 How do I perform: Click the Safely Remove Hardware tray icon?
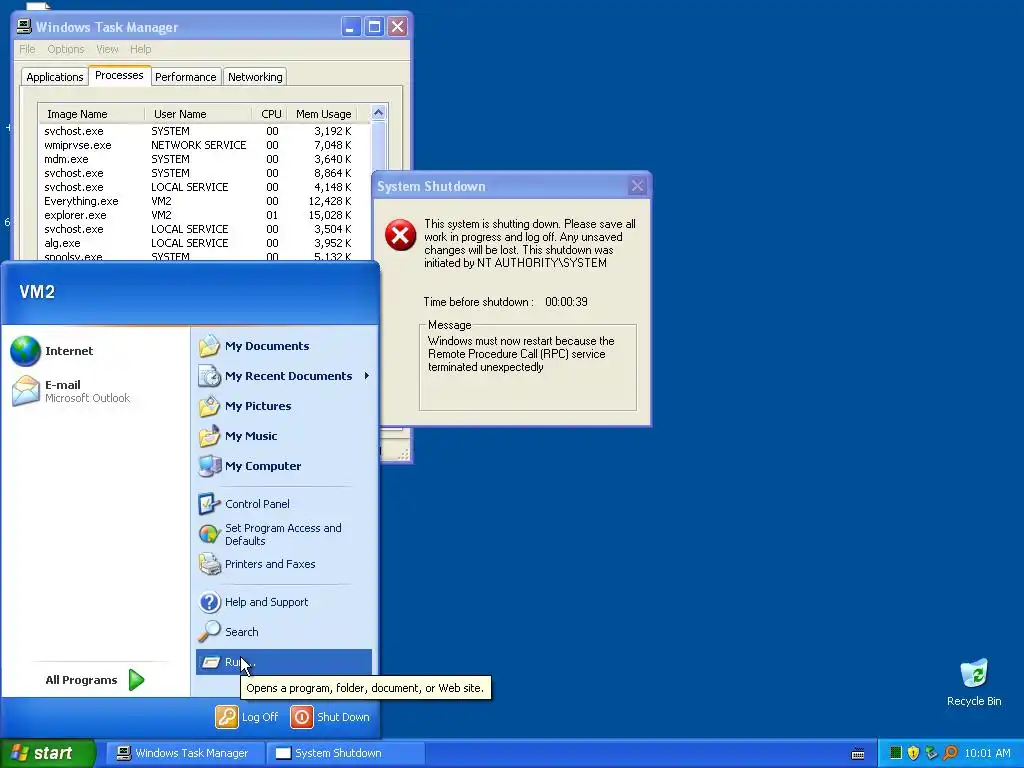click(932, 753)
